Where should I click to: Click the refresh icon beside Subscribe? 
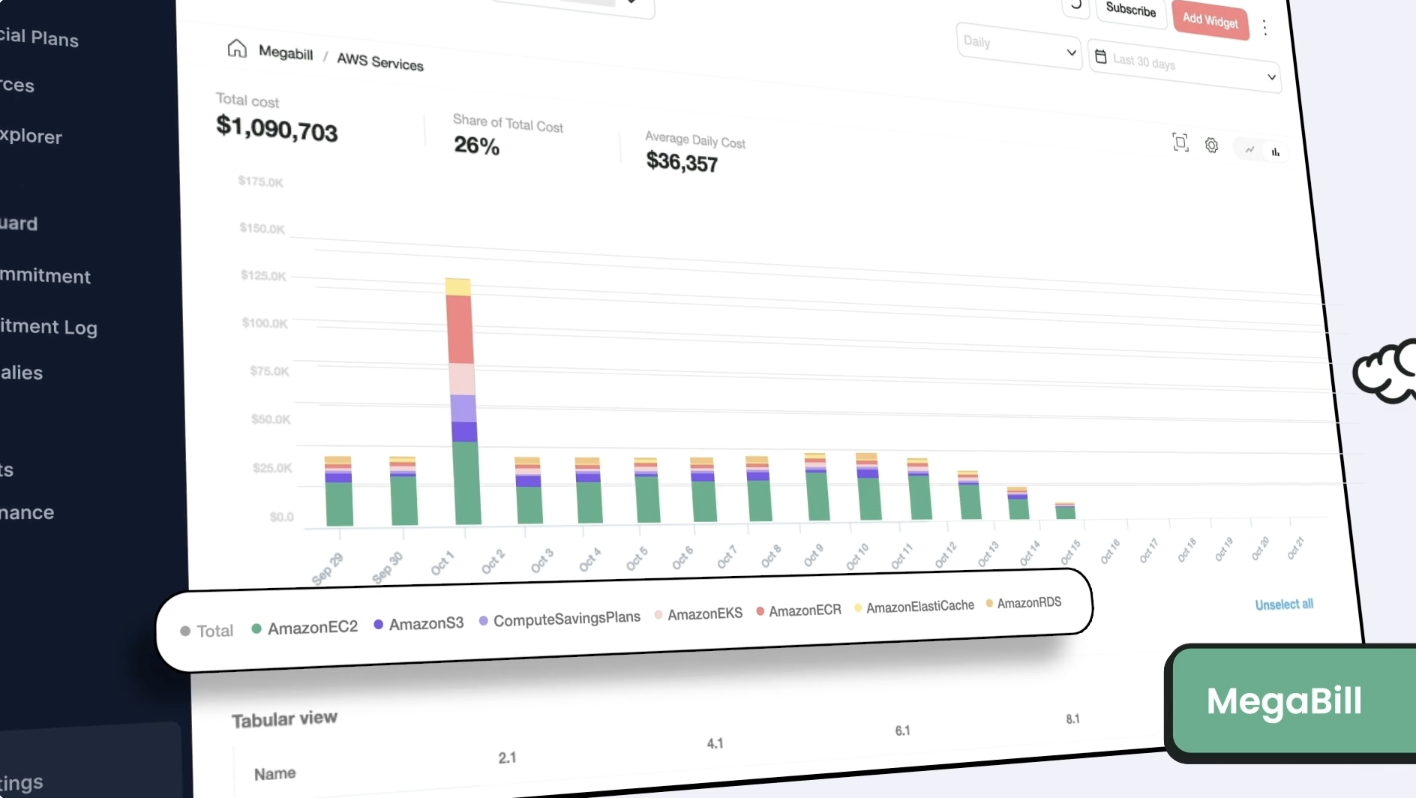1076,5
